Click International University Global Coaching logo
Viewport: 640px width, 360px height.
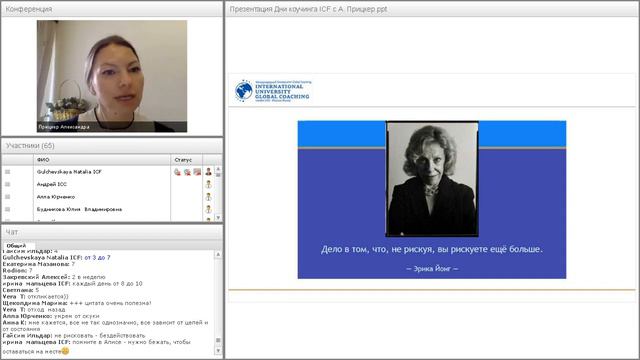[x=272, y=91]
